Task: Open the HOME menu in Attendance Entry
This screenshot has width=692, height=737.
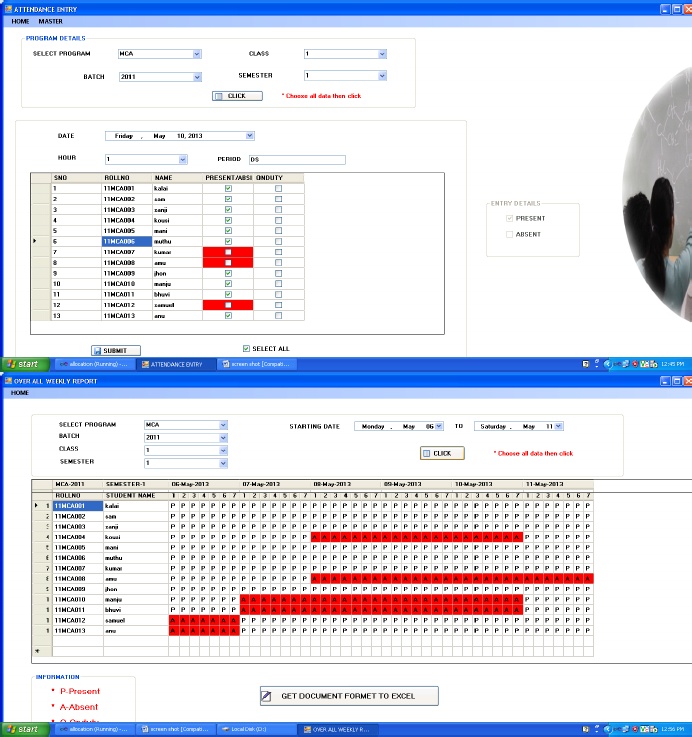Action: point(20,22)
